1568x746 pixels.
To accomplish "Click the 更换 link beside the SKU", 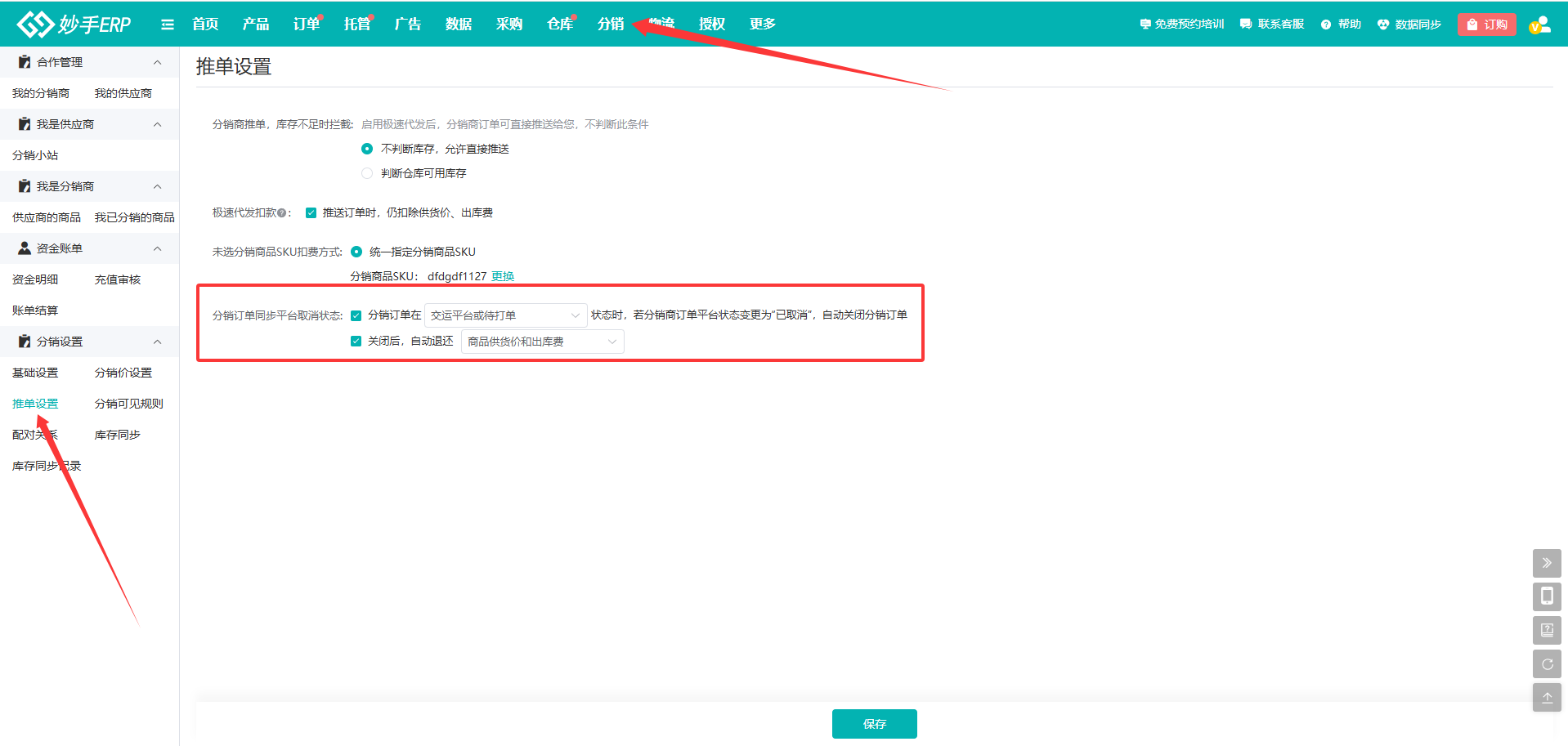I will point(503,276).
